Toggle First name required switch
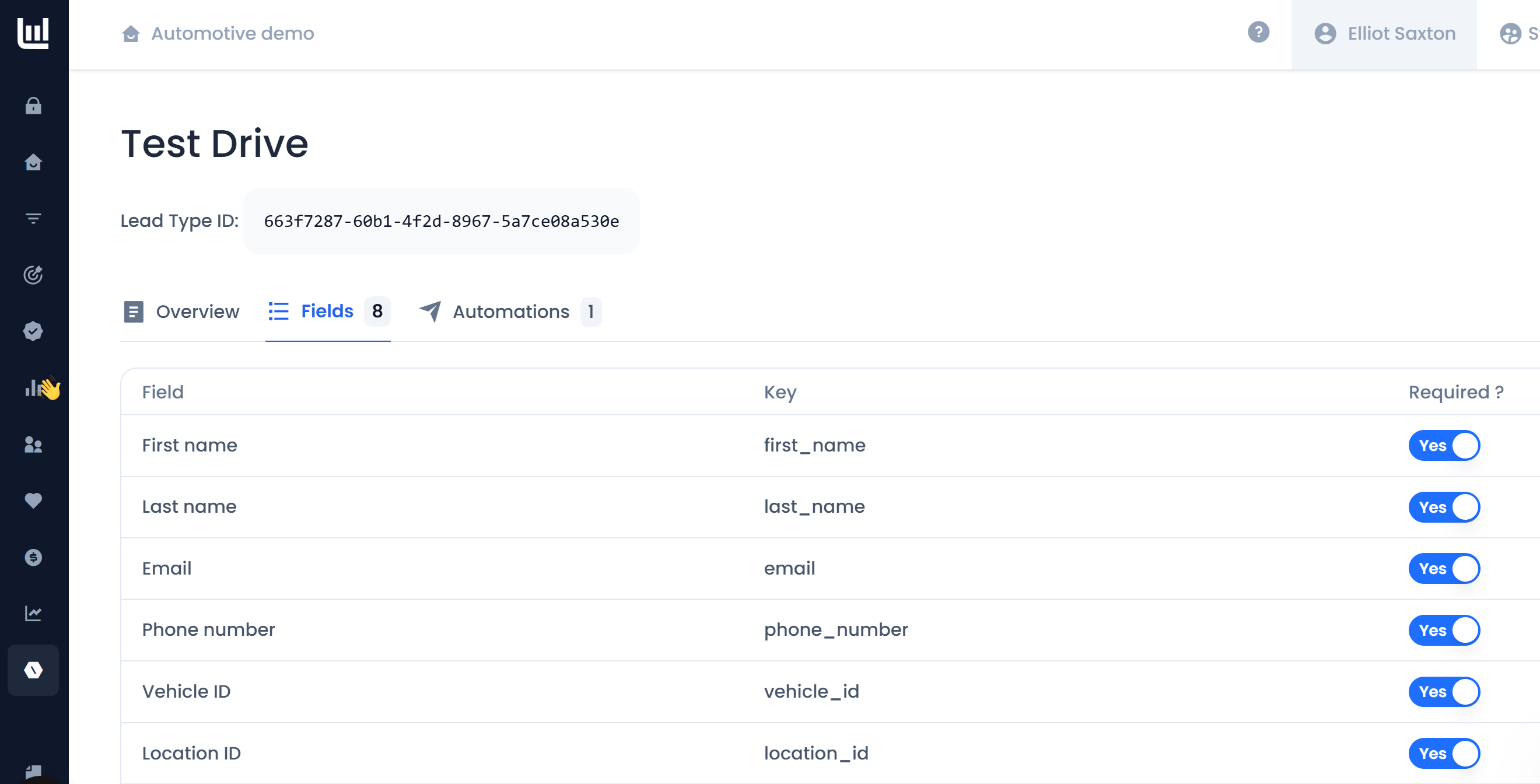 pos(1443,446)
